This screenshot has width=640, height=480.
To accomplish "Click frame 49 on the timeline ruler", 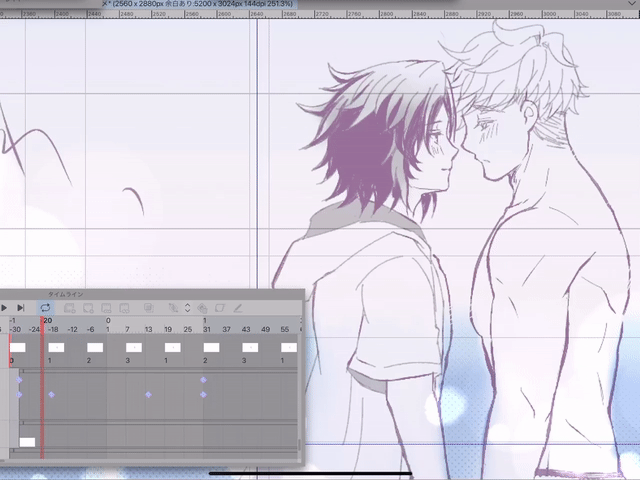I will click(265, 329).
